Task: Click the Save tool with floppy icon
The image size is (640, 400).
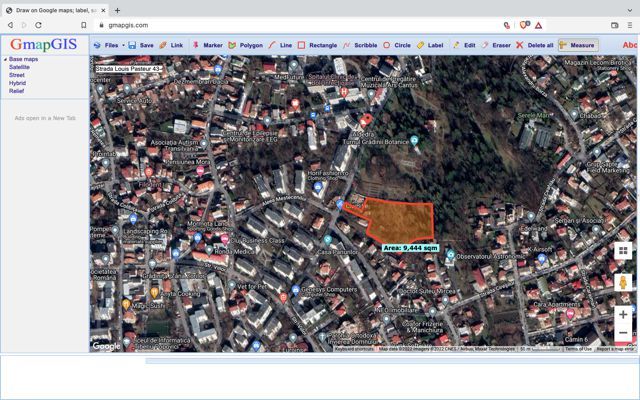Action: click(x=141, y=45)
